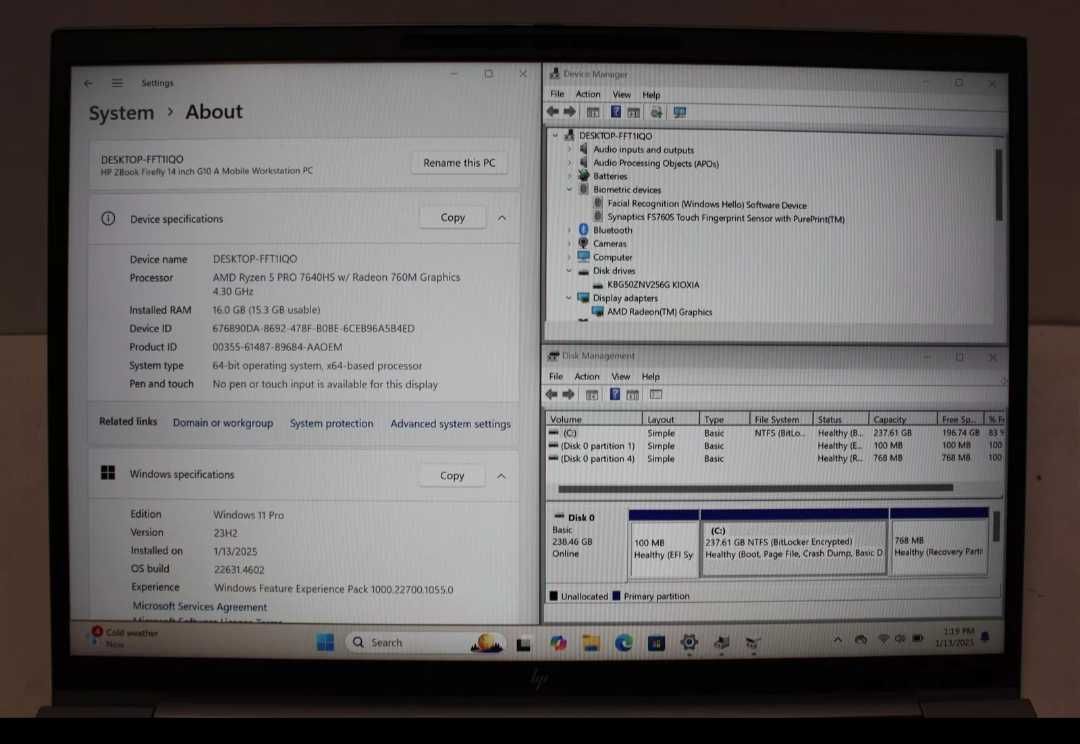The image size is (1080, 744).
Task: Open the Domain or workgroup link
Action: (222, 423)
